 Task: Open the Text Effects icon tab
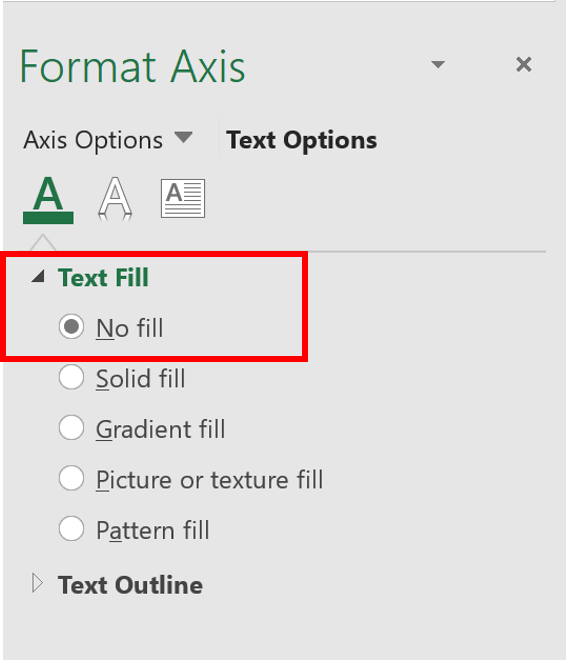pyautogui.click(x=115, y=198)
